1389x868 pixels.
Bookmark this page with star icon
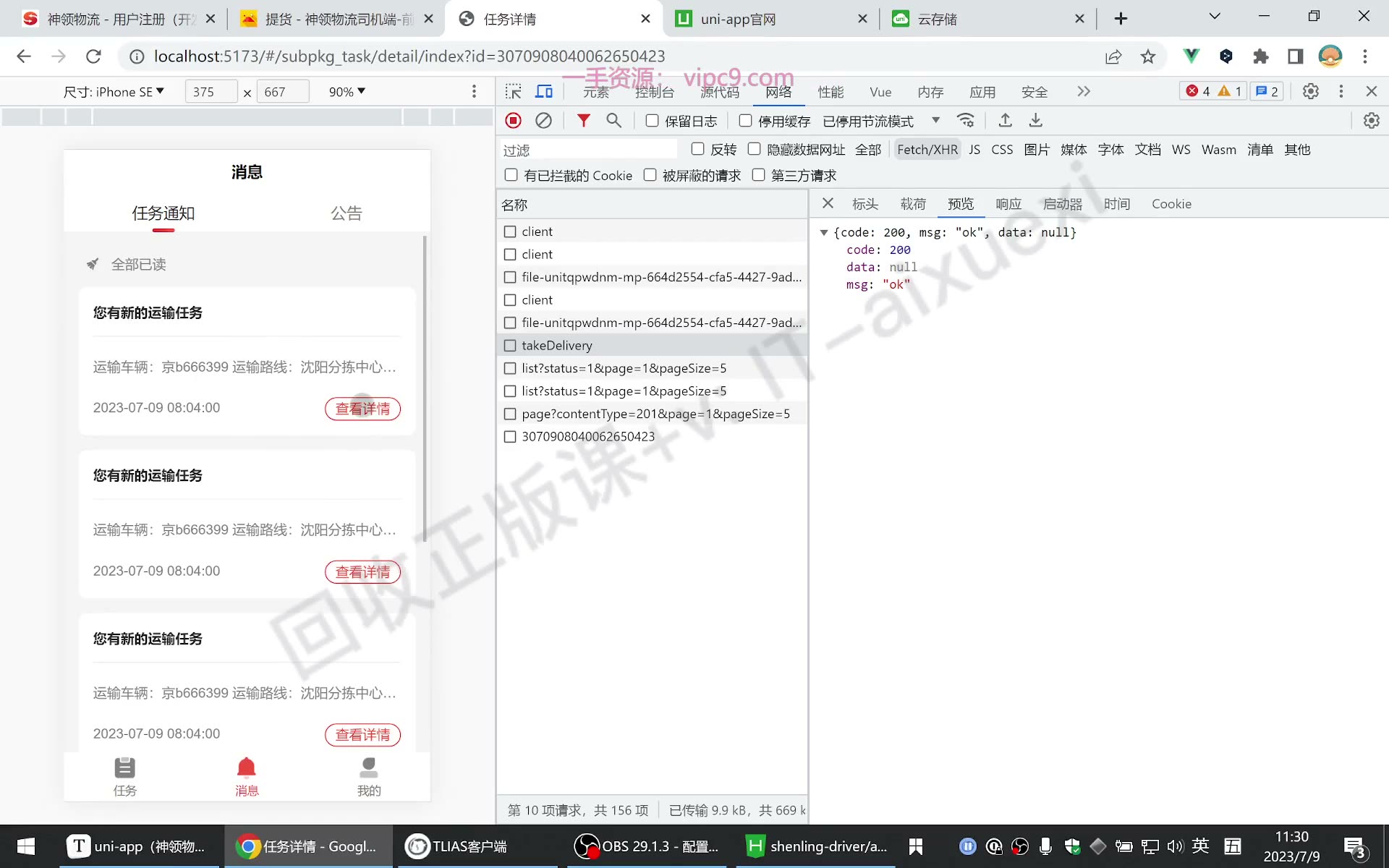tap(1147, 56)
